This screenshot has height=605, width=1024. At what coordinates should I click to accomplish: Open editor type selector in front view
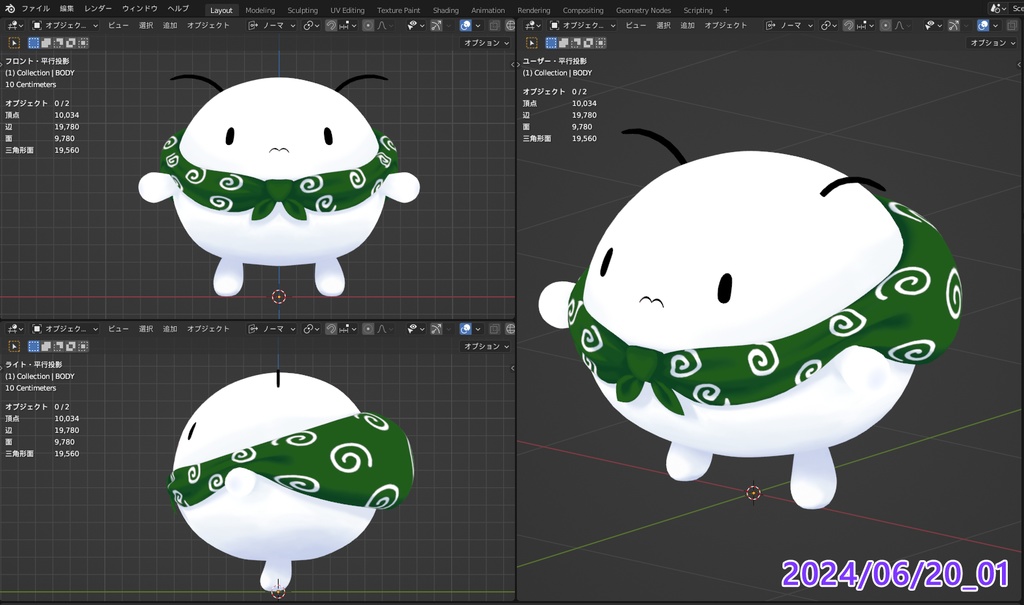(x=15, y=25)
